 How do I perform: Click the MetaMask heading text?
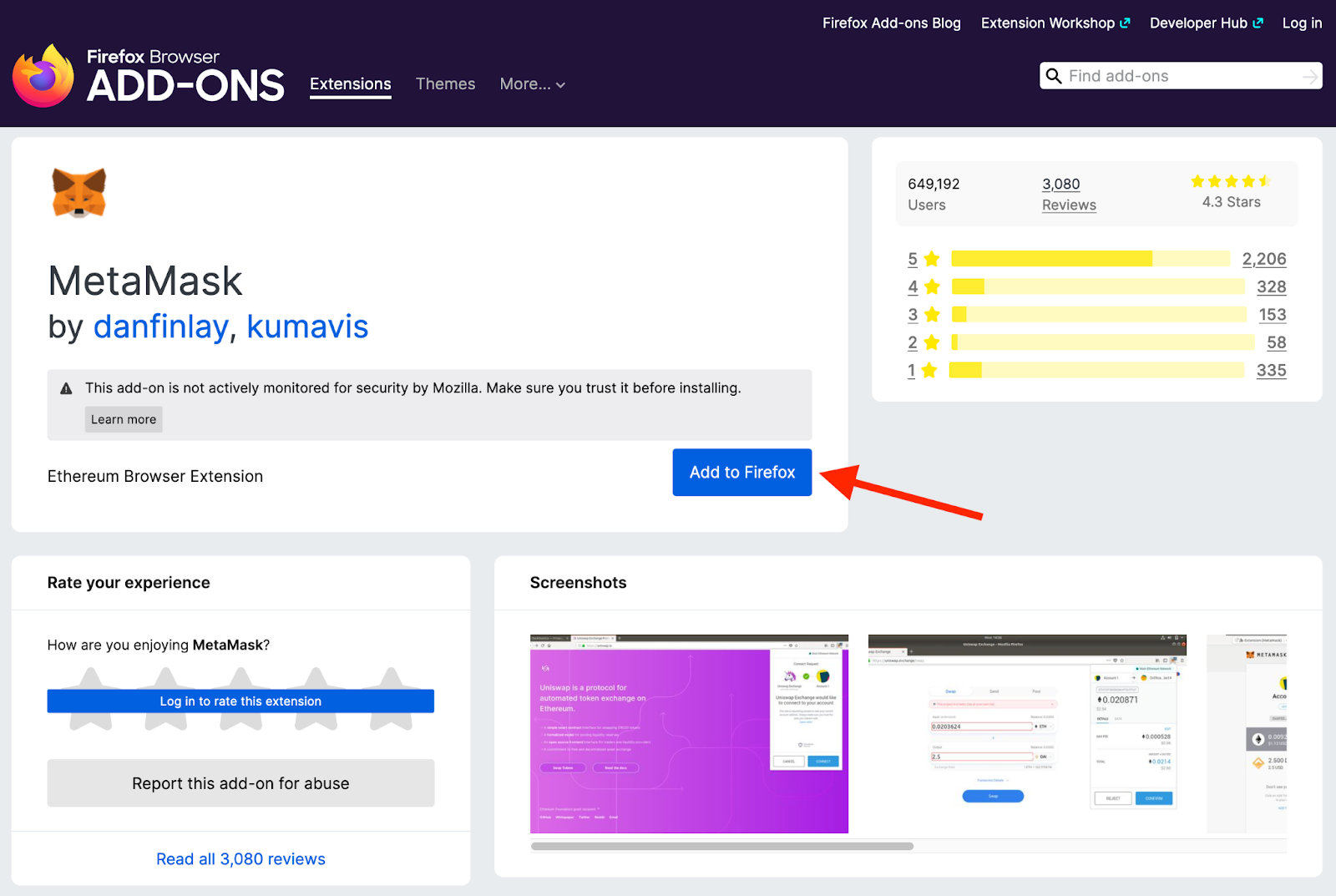pos(145,281)
